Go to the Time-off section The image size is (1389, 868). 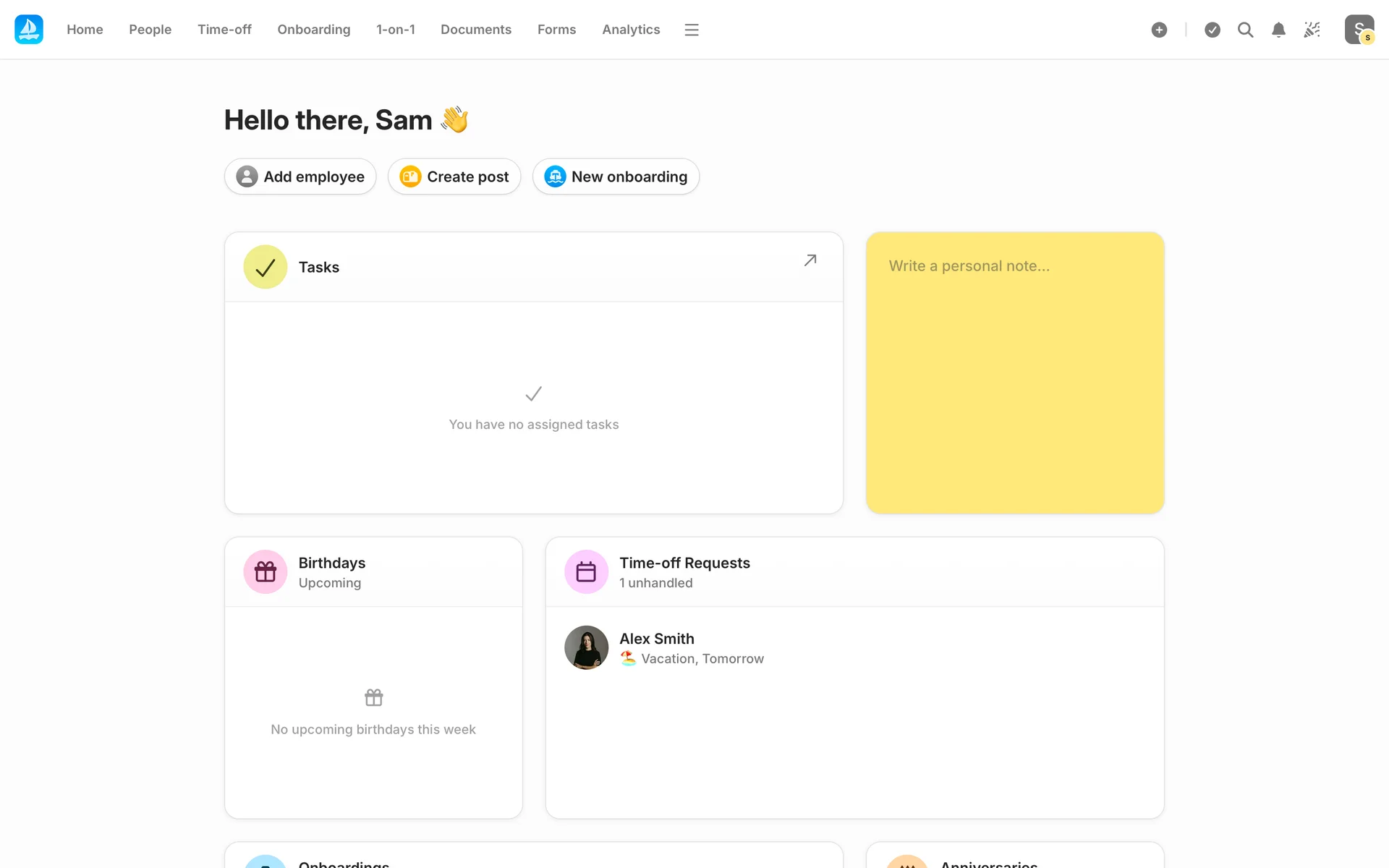tap(224, 30)
